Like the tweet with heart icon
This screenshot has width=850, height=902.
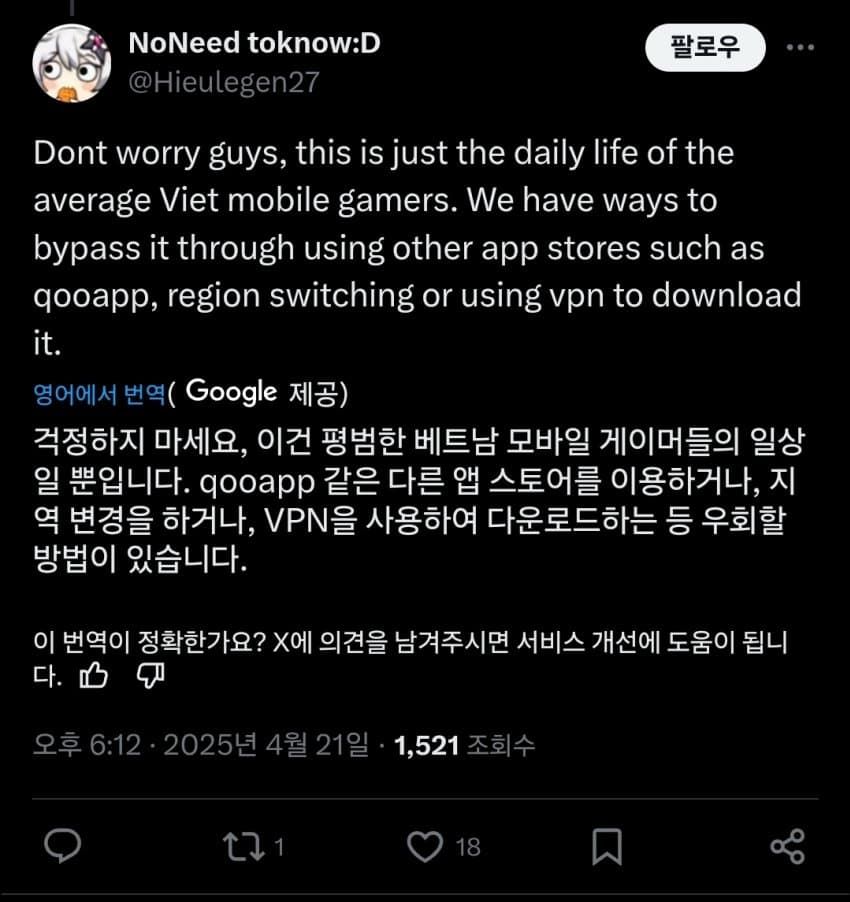pos(425,847)
